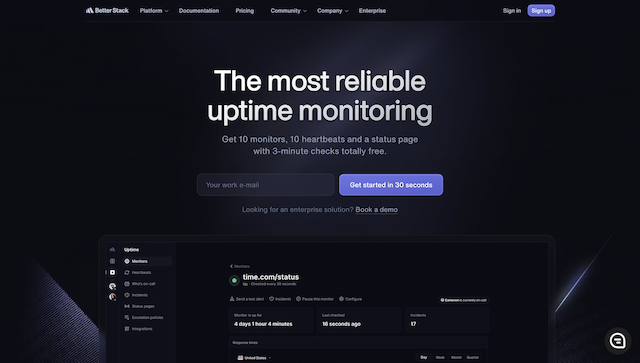Select the Monitors sidebar icon
This screenshot has height=363, width=640.
127,261
